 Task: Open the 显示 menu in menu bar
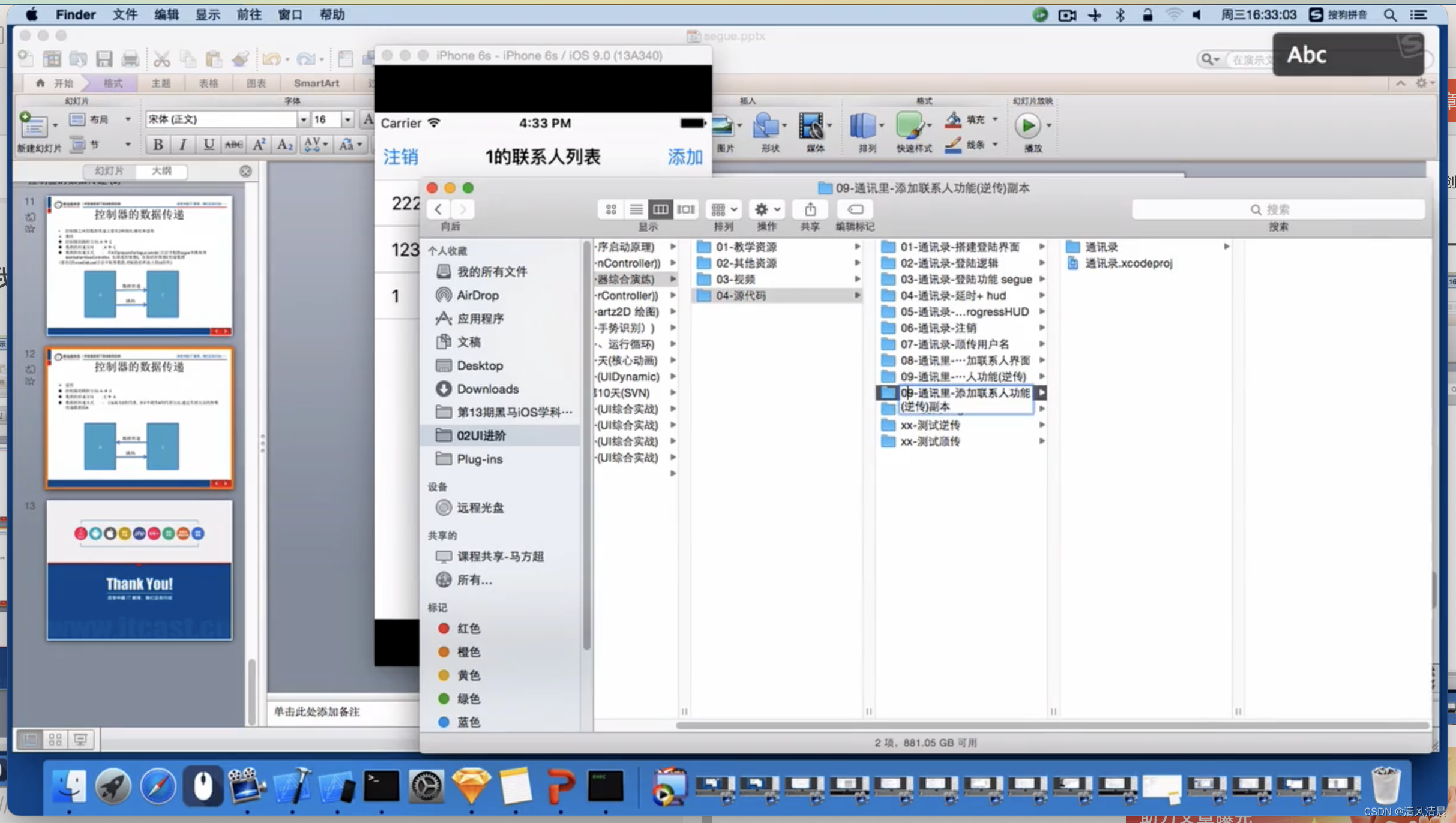point(208,14)
